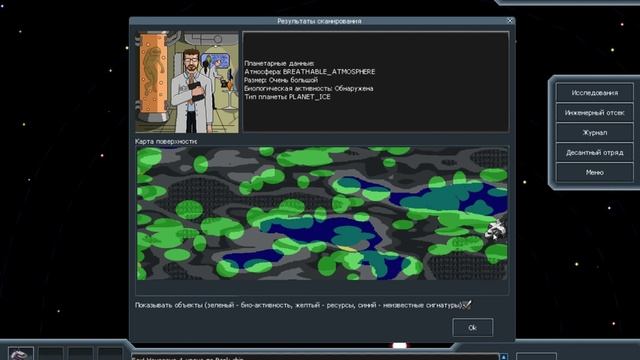Click the Ok button in scan results
Image resolution: width=640 pixels, height=360 pixels.
pyautogui.click(x=472, y=327)
